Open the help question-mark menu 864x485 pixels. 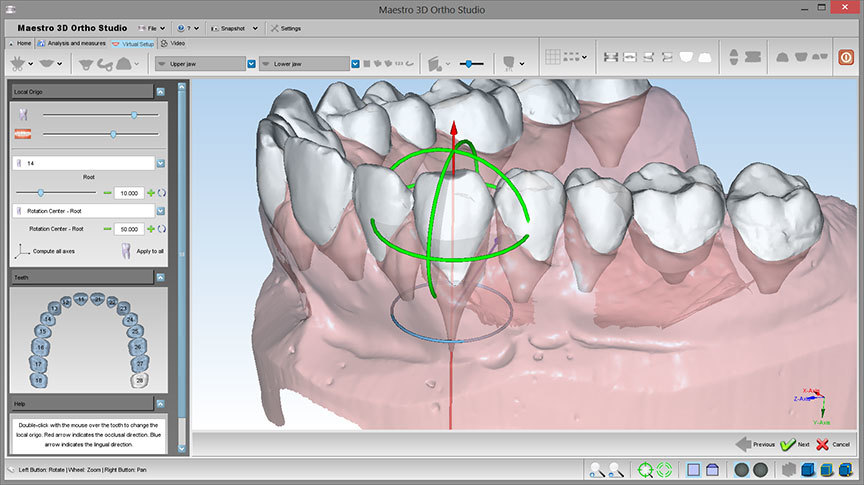tap(188, 28)
